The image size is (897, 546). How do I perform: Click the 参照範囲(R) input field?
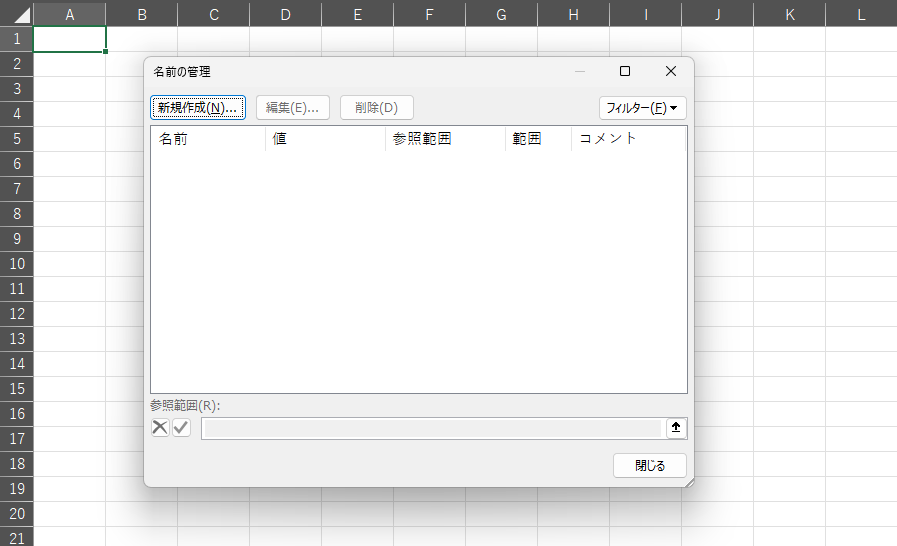[x=431, y=428]
